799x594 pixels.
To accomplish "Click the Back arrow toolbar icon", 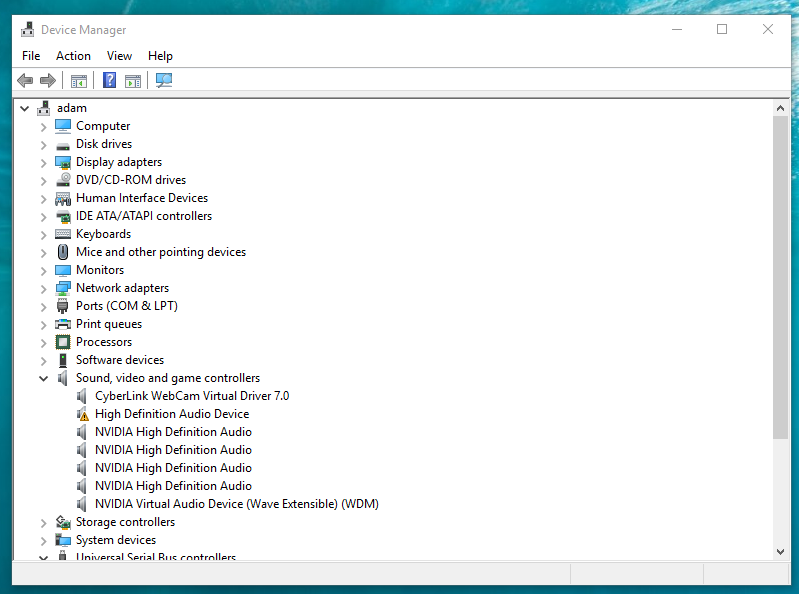I will pyautogui.click(x=25, y=80).
